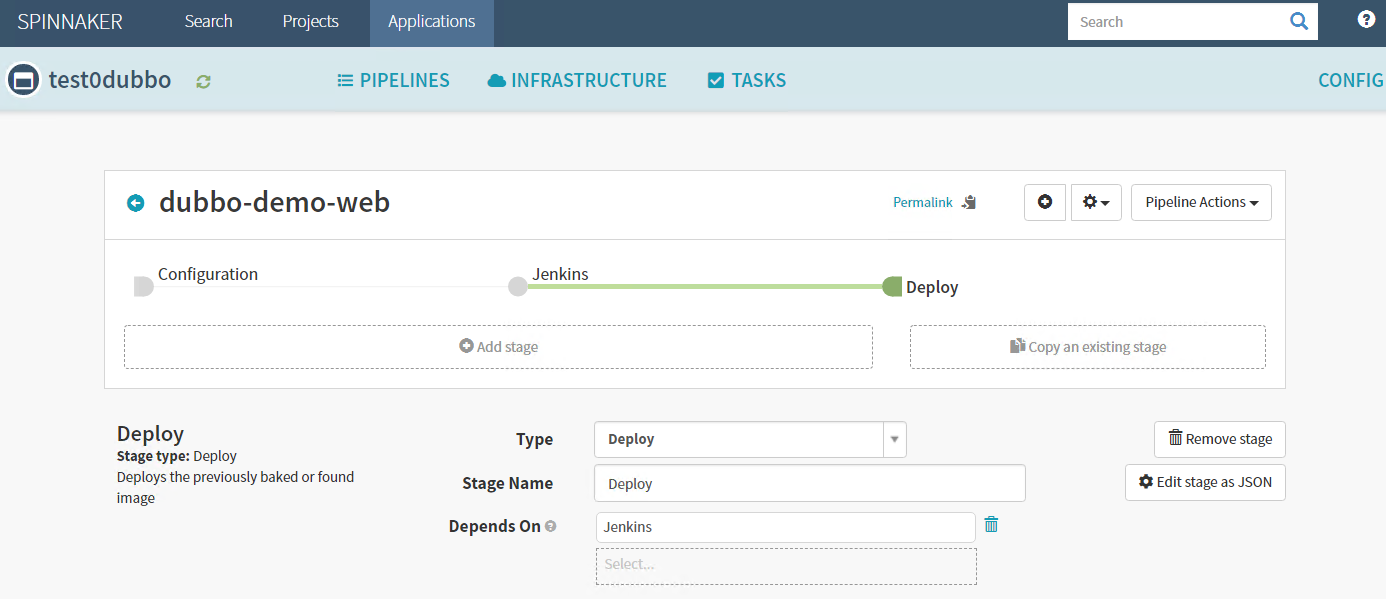Expand the Pipeline Actions dropdown
Screen dimensions: 1386x599
[1201, 202]
